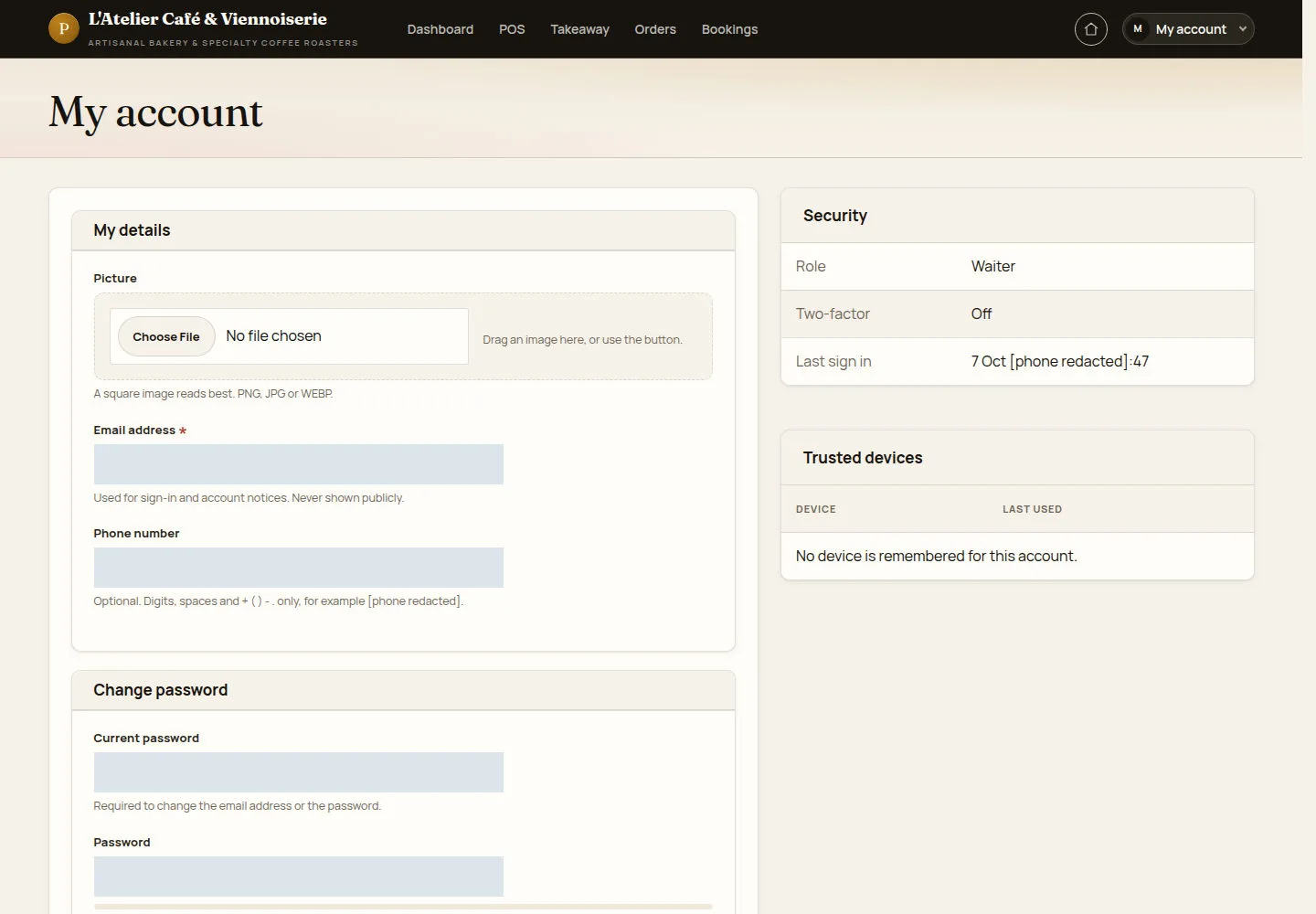The width and height of the screenshot is (1316, 914).
Task: Click the picture drag-and-drop area text
Action: point(582,339)
